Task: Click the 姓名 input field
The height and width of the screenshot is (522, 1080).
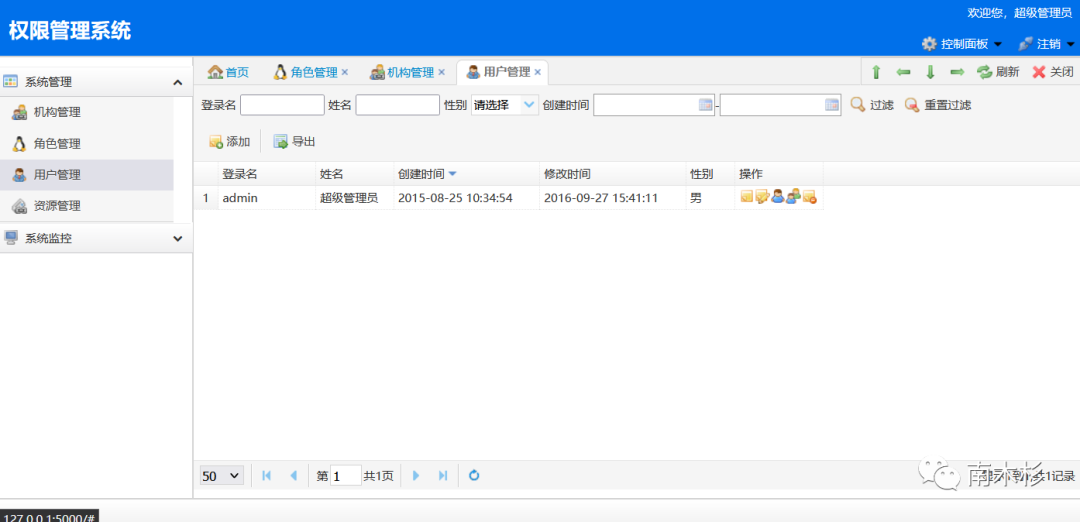Action: click(x=397, y=105)
